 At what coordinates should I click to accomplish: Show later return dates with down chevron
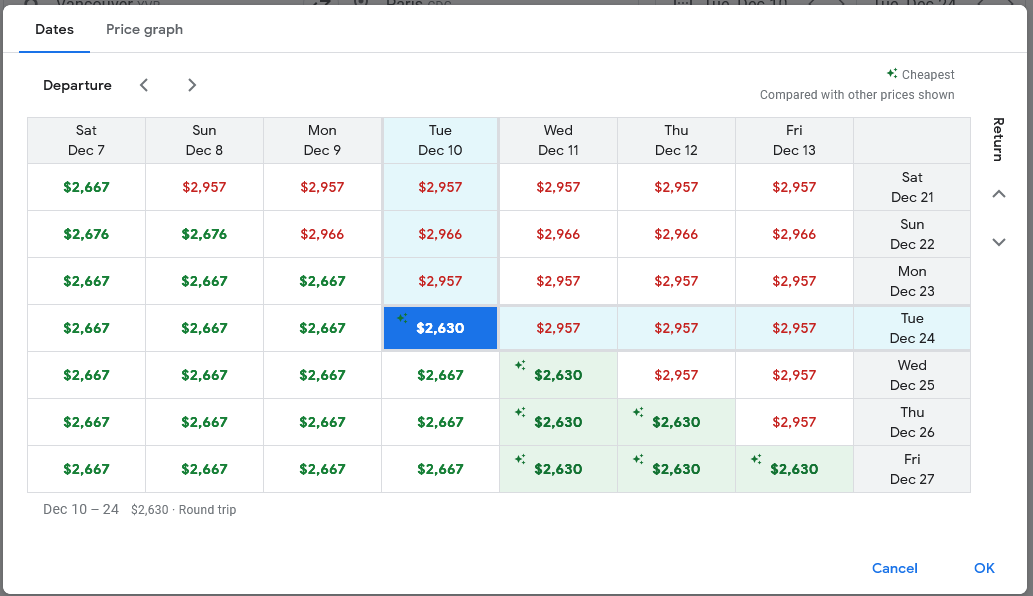998,242
